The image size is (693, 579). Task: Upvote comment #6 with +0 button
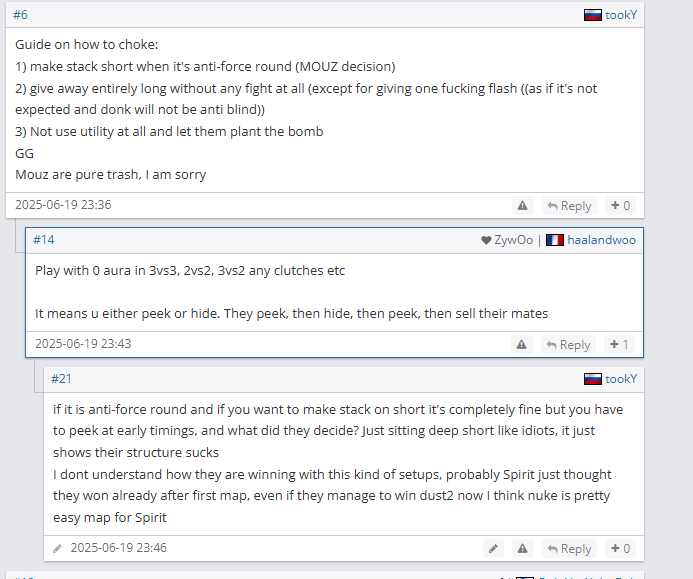(x=620, y=206)
